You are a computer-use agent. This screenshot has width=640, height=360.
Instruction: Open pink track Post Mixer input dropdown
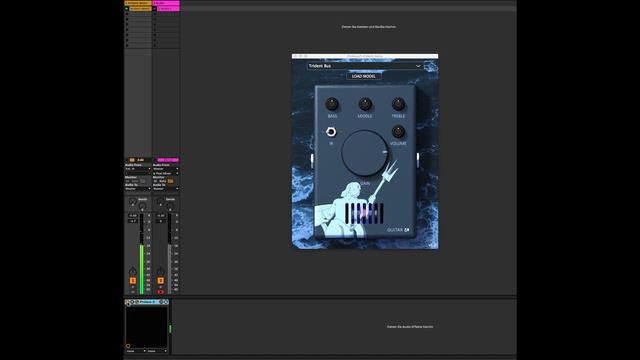click(x=166, y=173)
